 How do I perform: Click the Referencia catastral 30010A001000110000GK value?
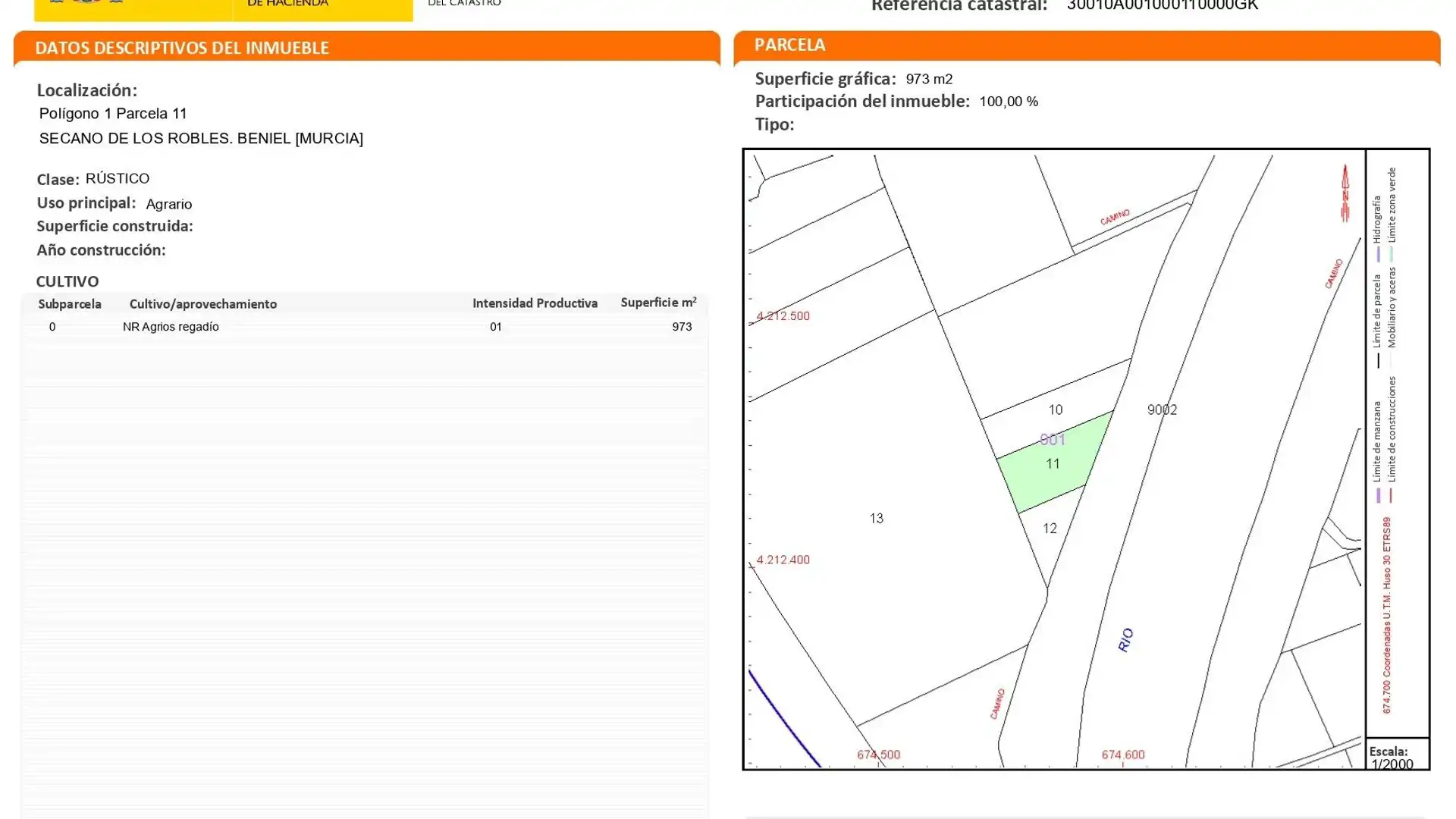point(1160,6)
